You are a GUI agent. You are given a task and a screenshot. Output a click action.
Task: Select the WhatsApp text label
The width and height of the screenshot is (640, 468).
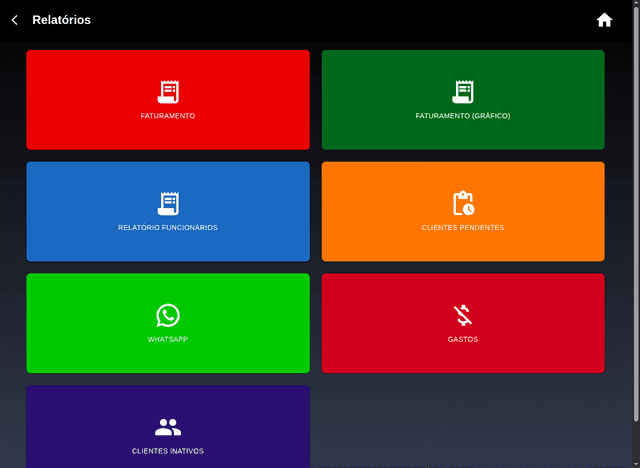coord(168,340)
